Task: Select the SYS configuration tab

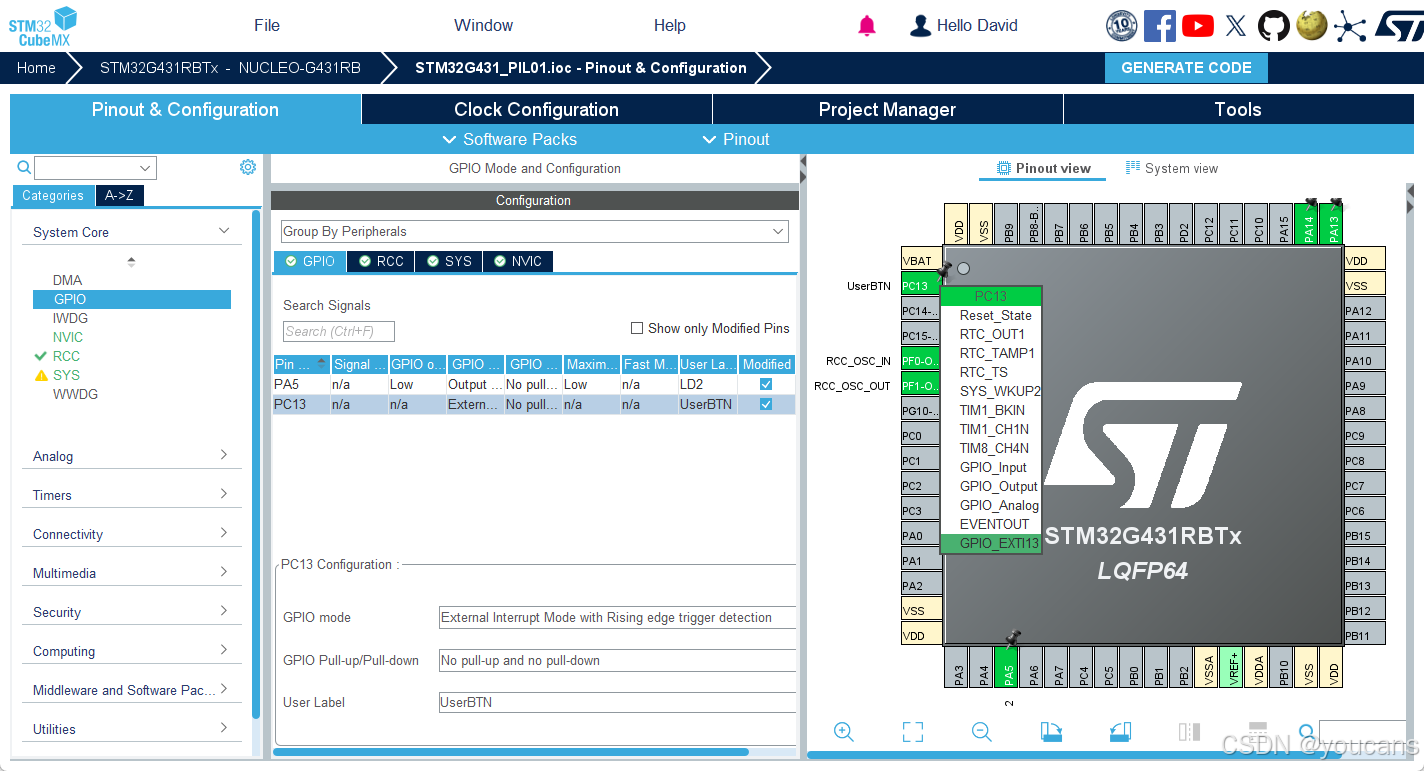Action: (449, 261)
